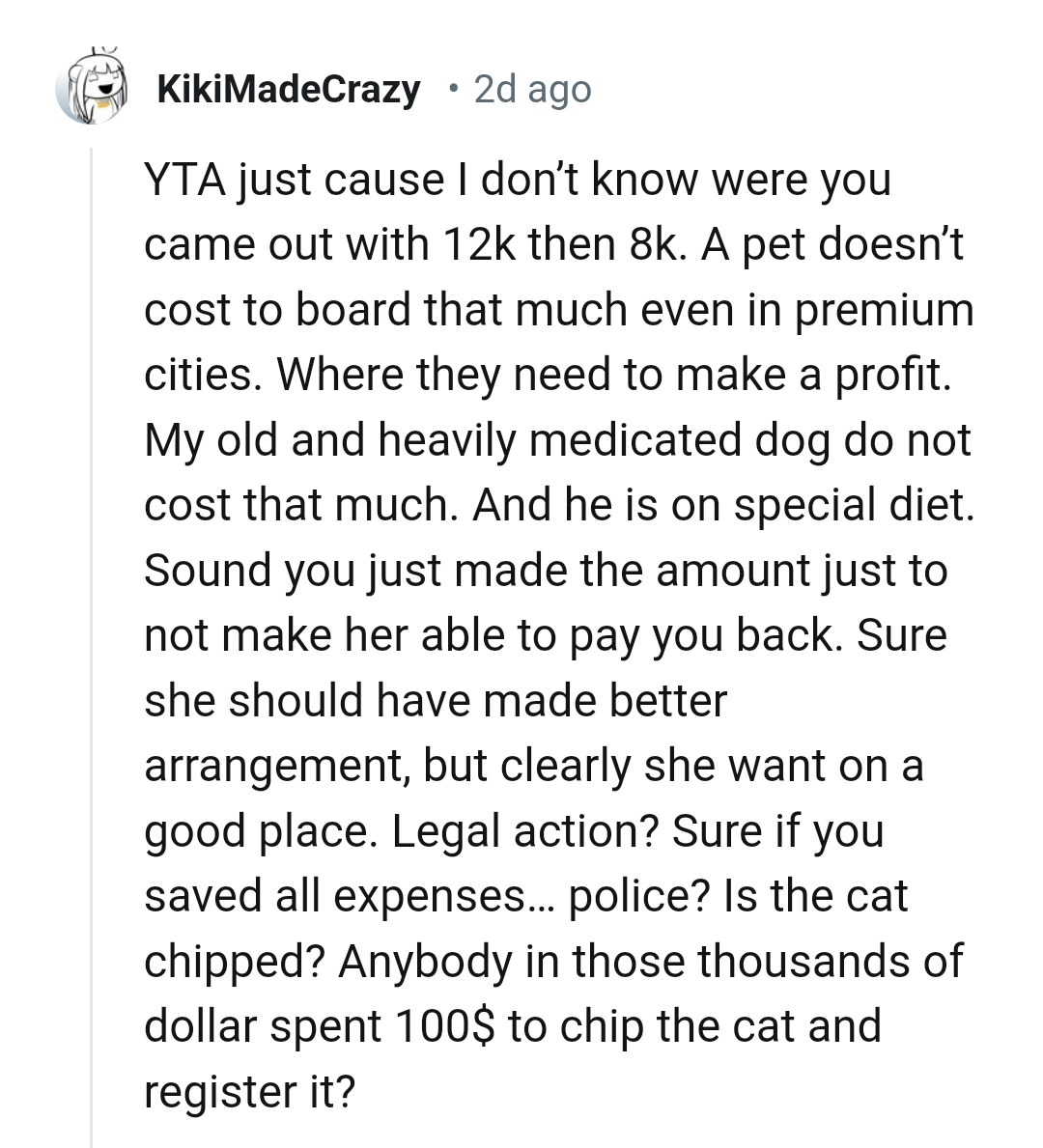This screenshot has width=1043, height=1148.
Task: Click the word "premium" in the comment
Action: pos(885,311)
